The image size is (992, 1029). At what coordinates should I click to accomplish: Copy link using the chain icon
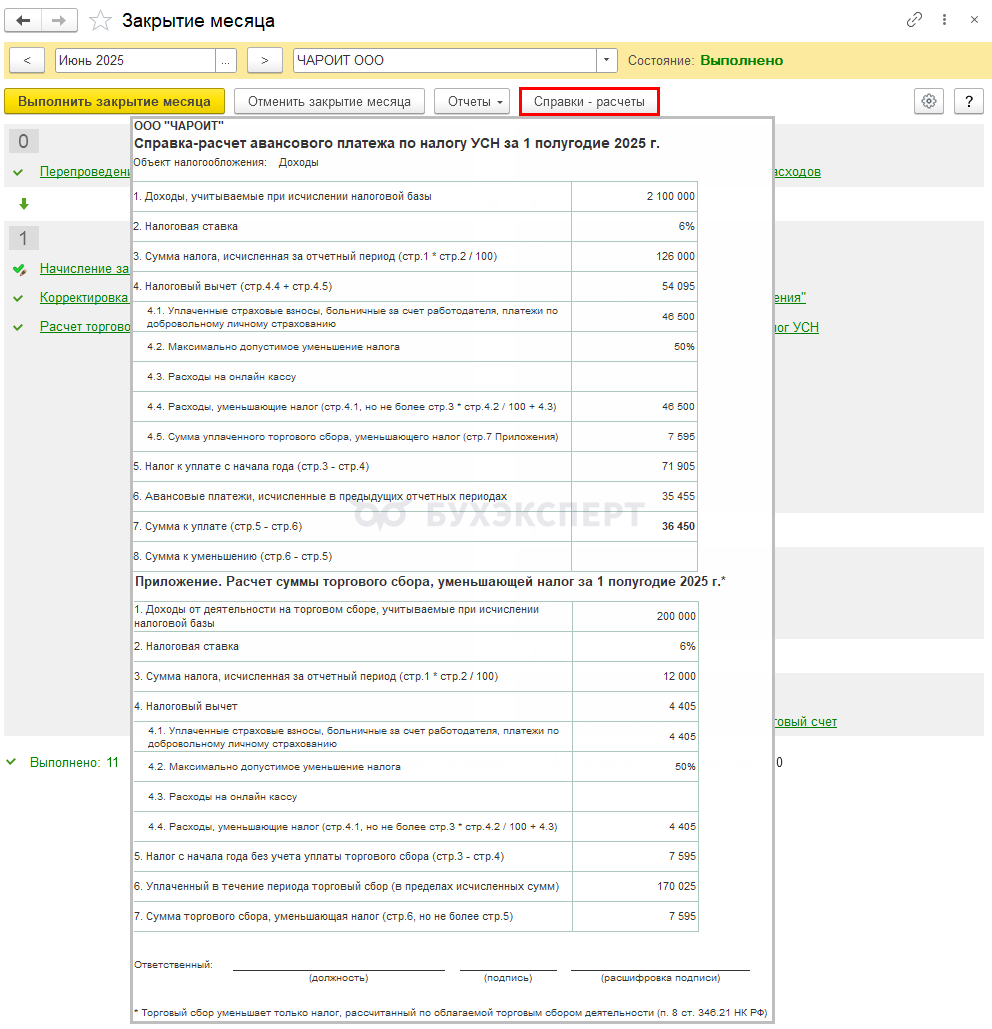914,20
